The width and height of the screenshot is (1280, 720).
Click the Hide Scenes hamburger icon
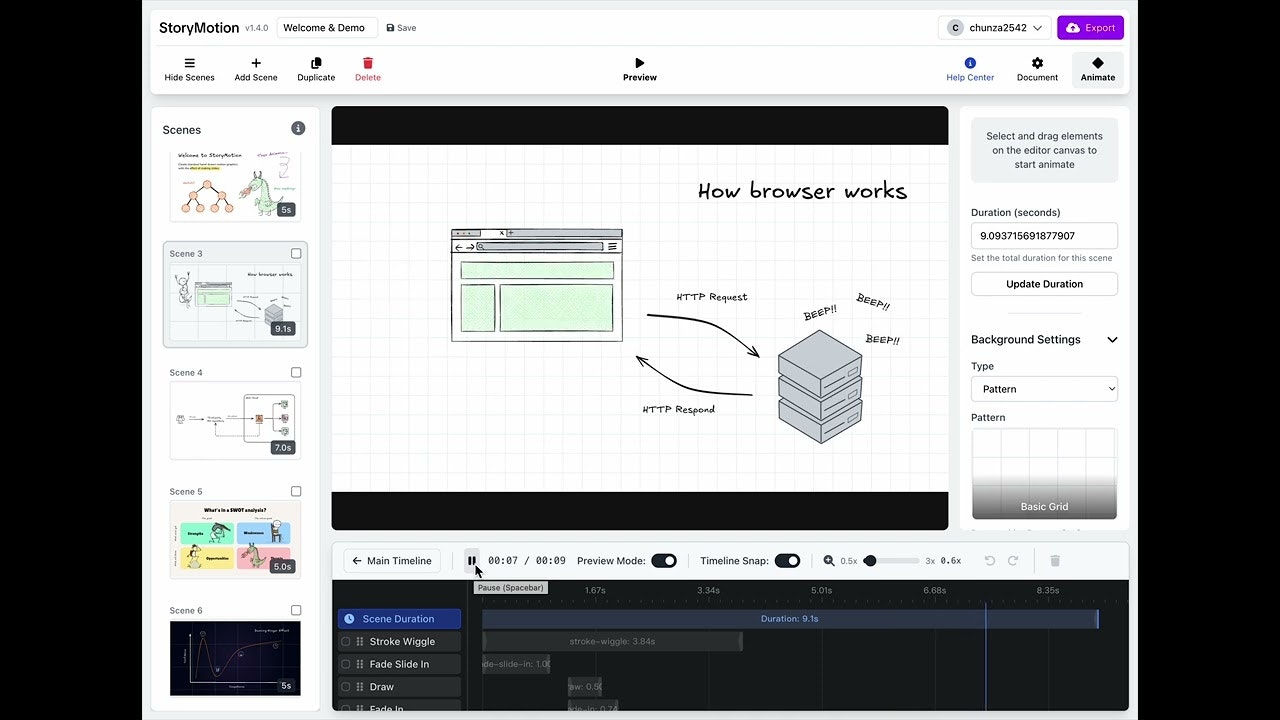[x=189, y=63]
